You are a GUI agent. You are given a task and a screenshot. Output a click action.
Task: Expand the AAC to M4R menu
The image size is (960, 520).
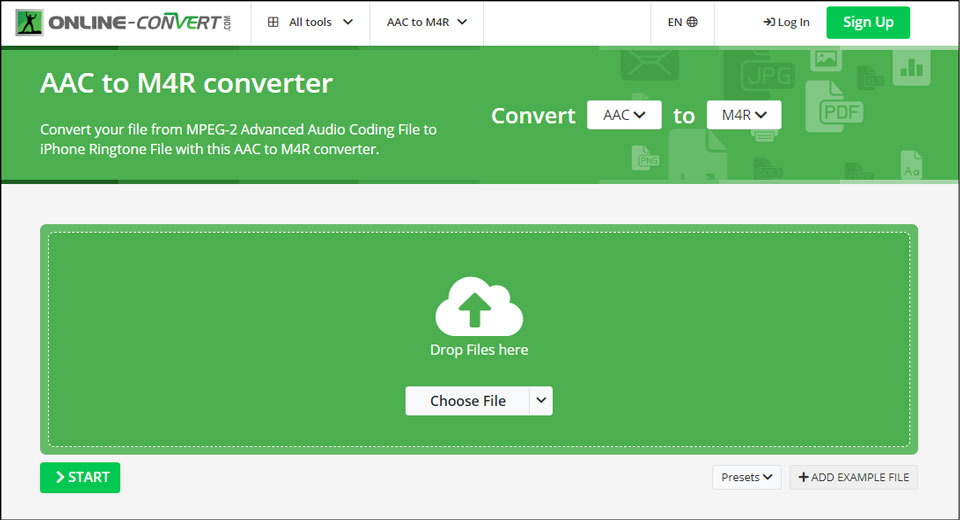(x=427, y=22)
